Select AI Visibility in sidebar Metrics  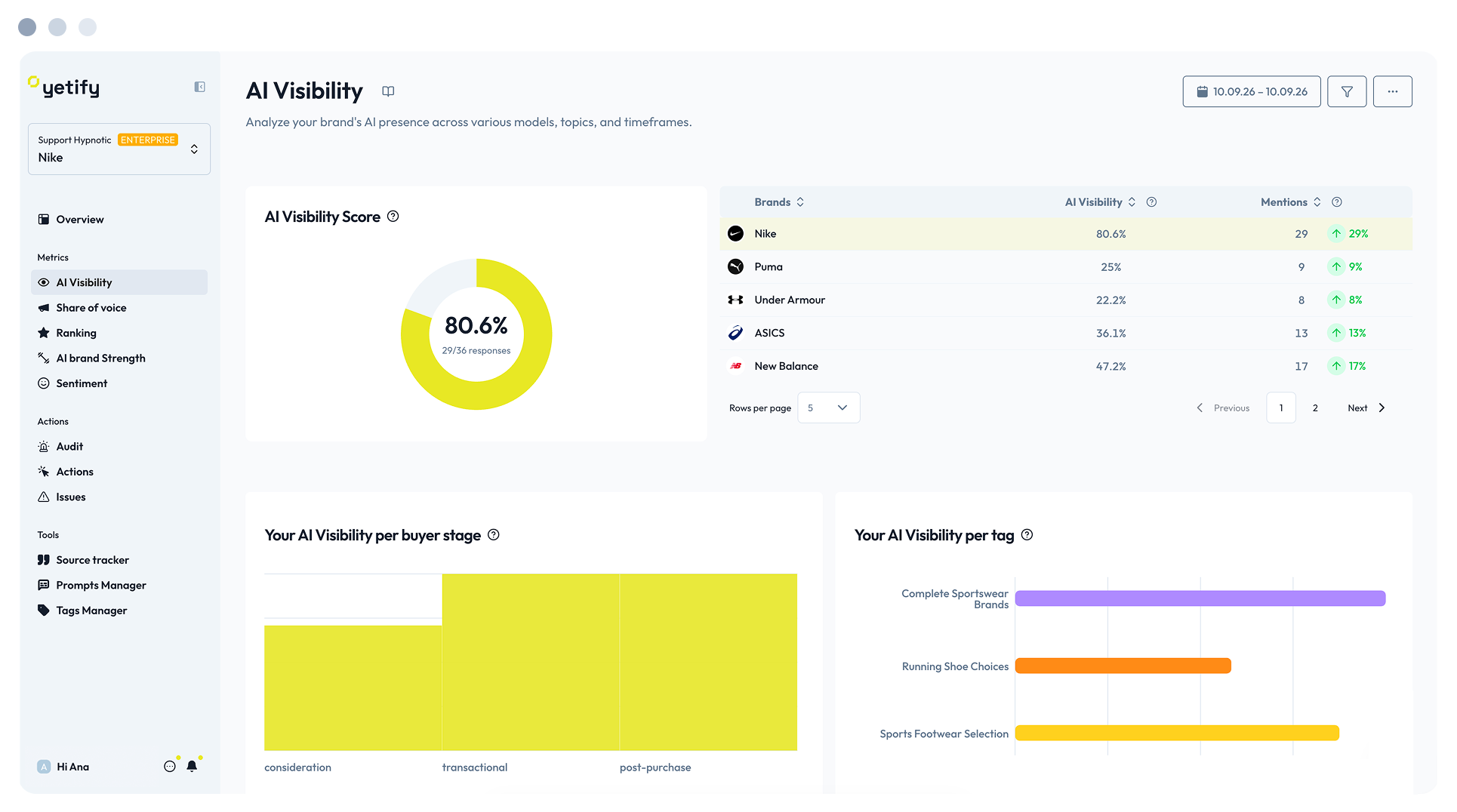[119, 283]
